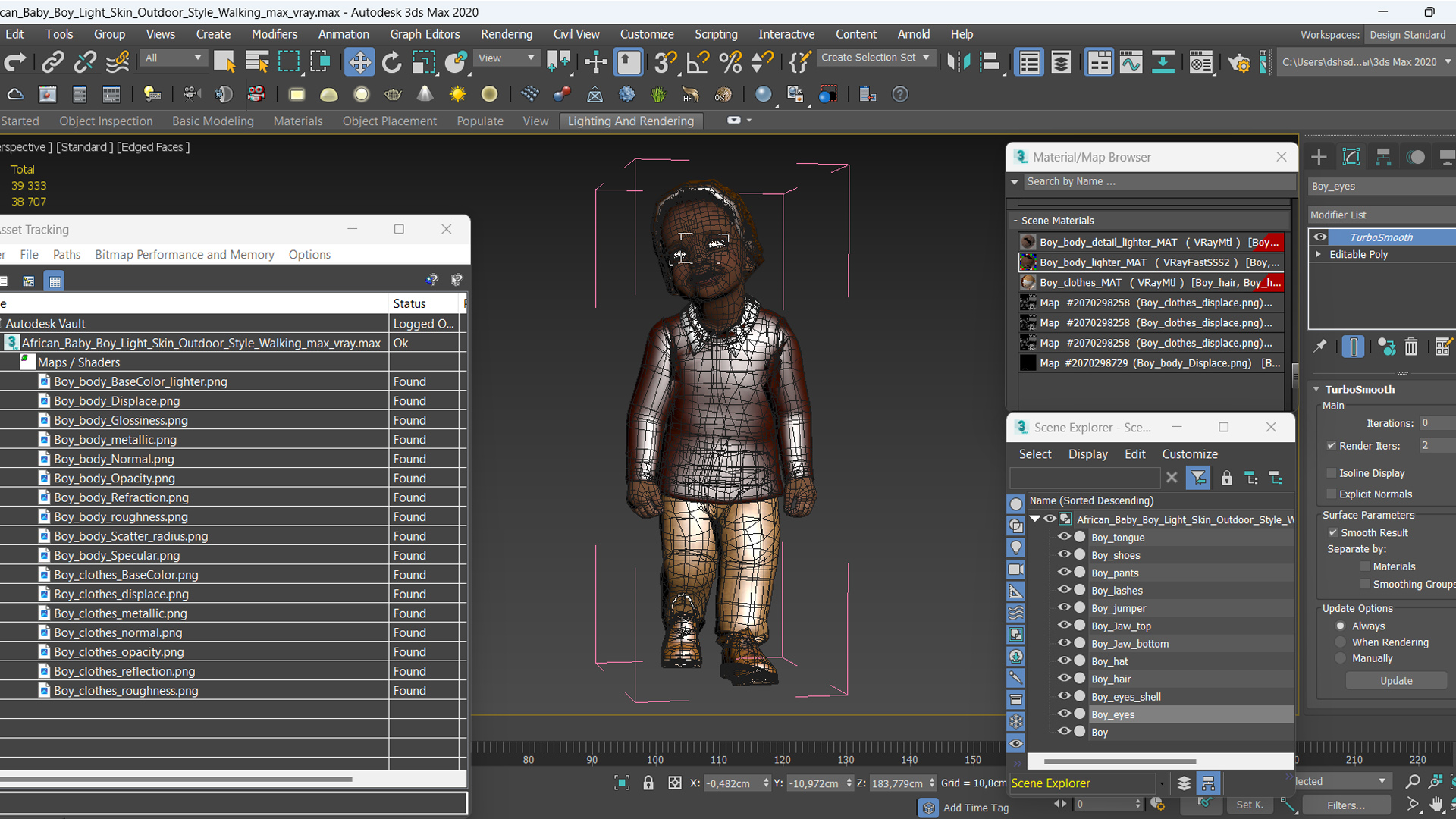
Task: Hide the Boy_shoes object via eye icon
Action: [x=1064, y=554]
